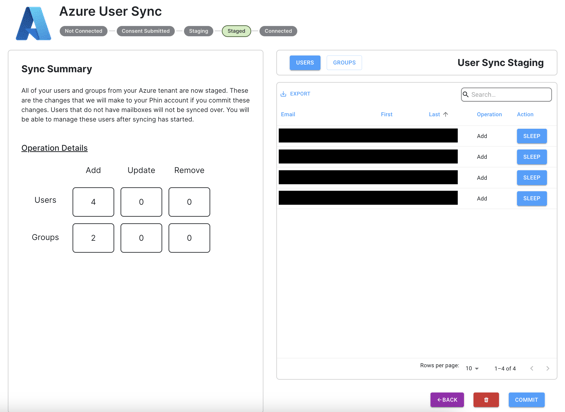Click Sleep button in fourth user row

click(x=531, y=199)
